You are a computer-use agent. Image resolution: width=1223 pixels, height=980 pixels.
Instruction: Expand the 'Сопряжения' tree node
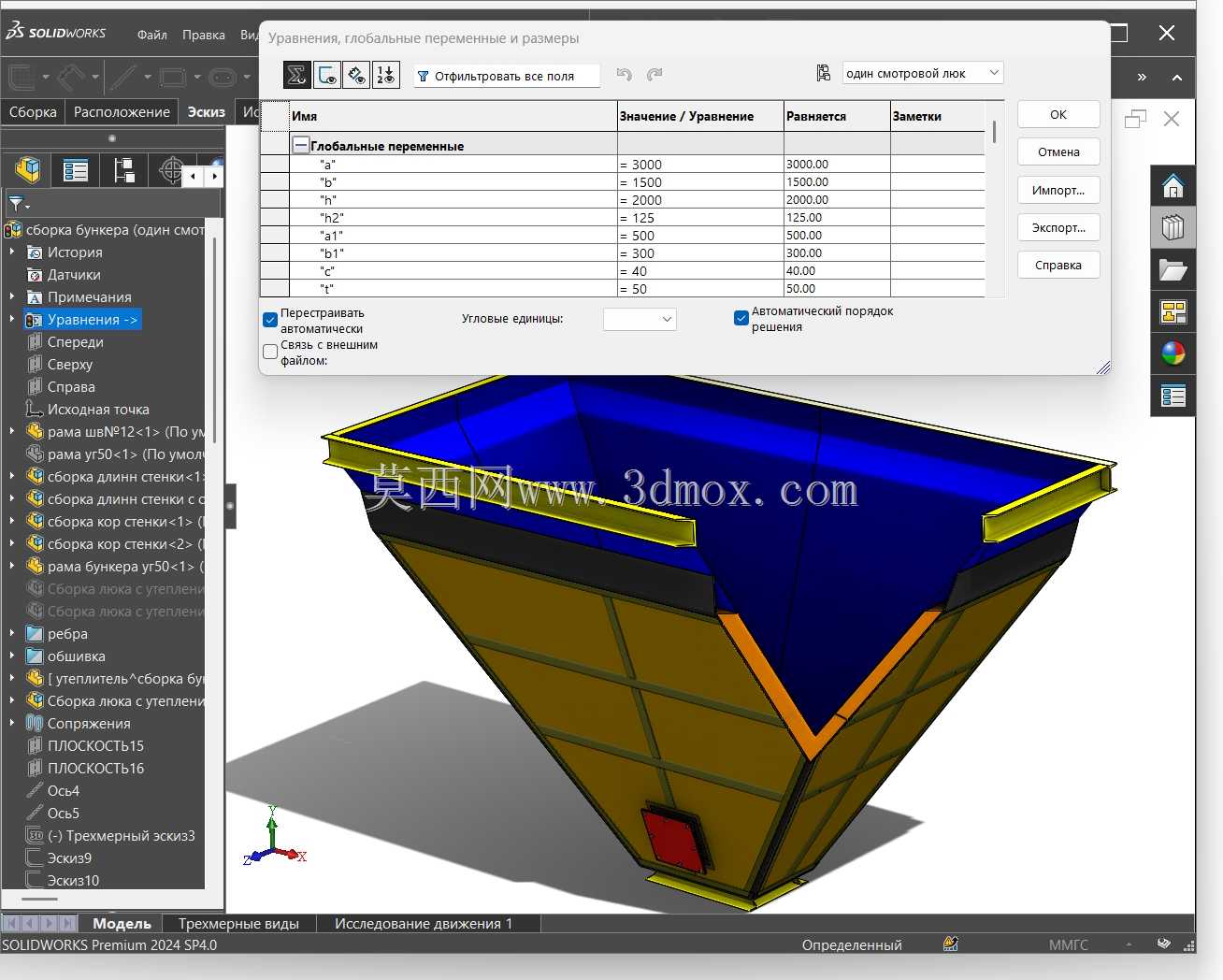tap(12, 723)
